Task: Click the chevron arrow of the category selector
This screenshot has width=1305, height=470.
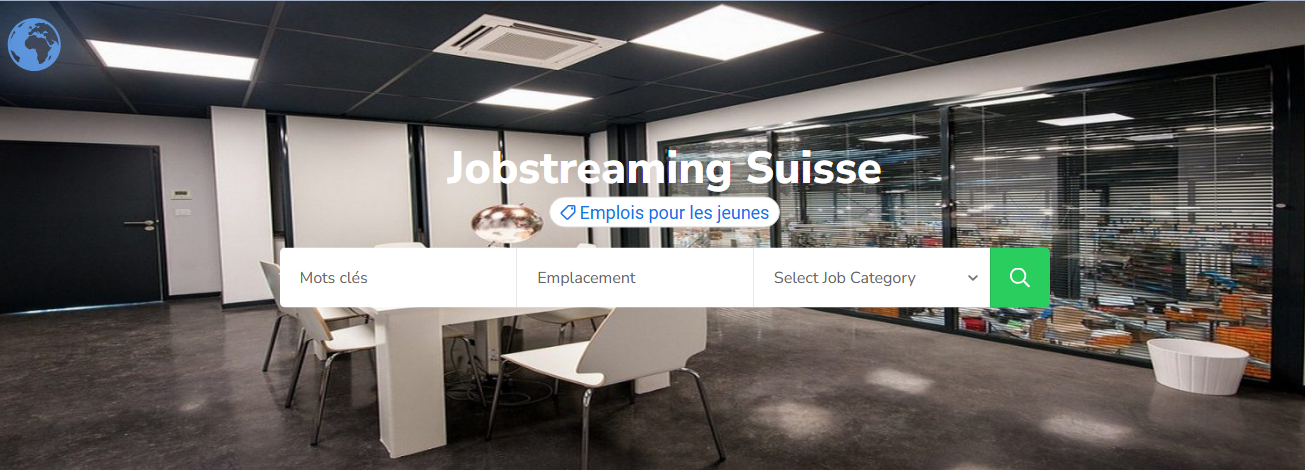Action: tap(973, 278)
